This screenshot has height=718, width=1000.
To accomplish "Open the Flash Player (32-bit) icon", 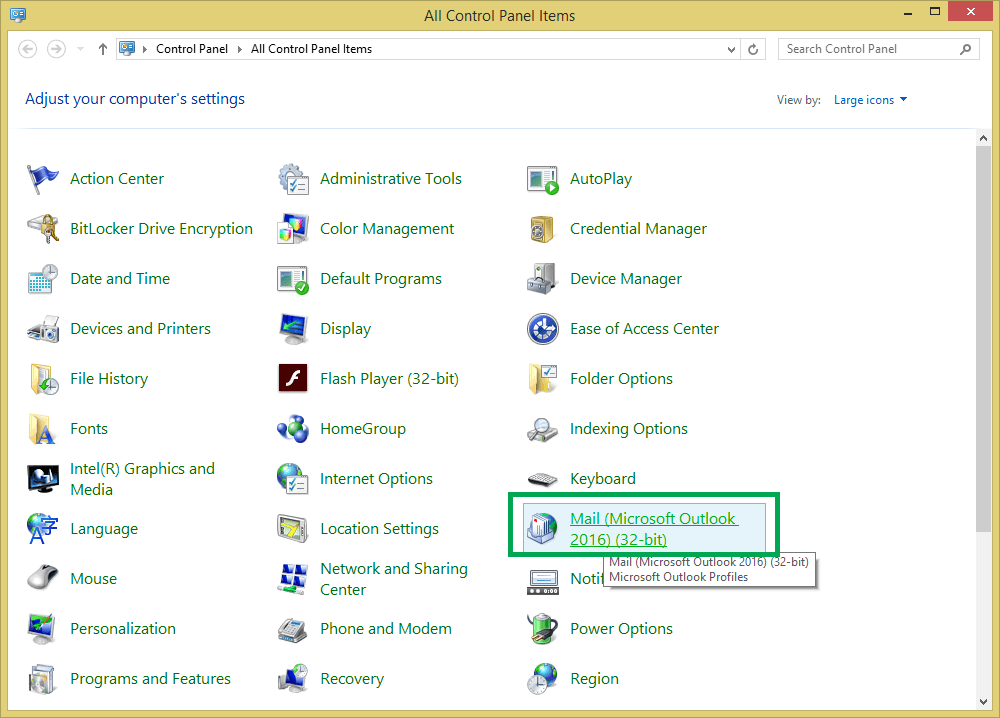I will [x=293, y=379].
